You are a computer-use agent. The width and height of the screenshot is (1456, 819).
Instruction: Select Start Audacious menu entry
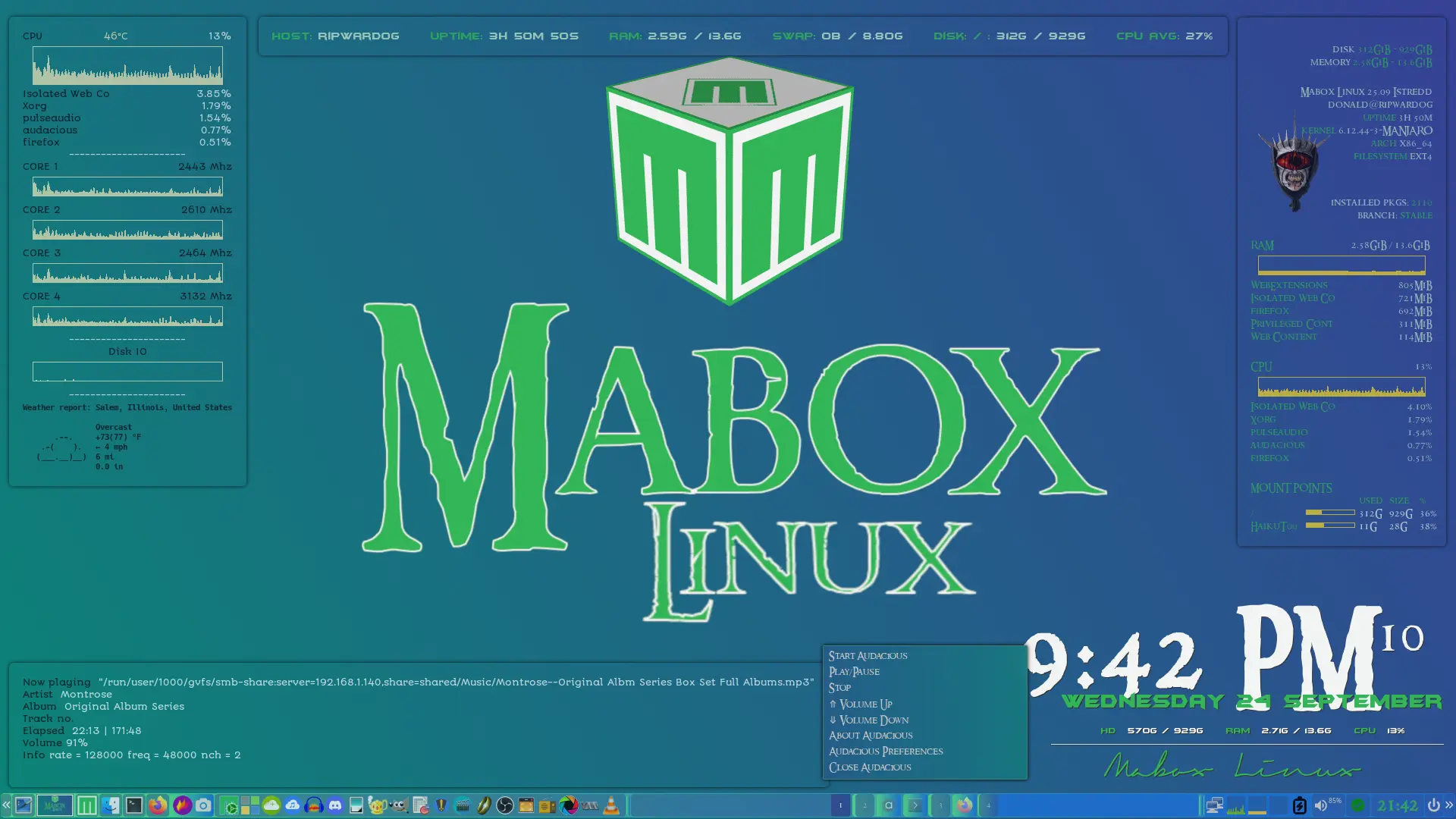[868, 656]
